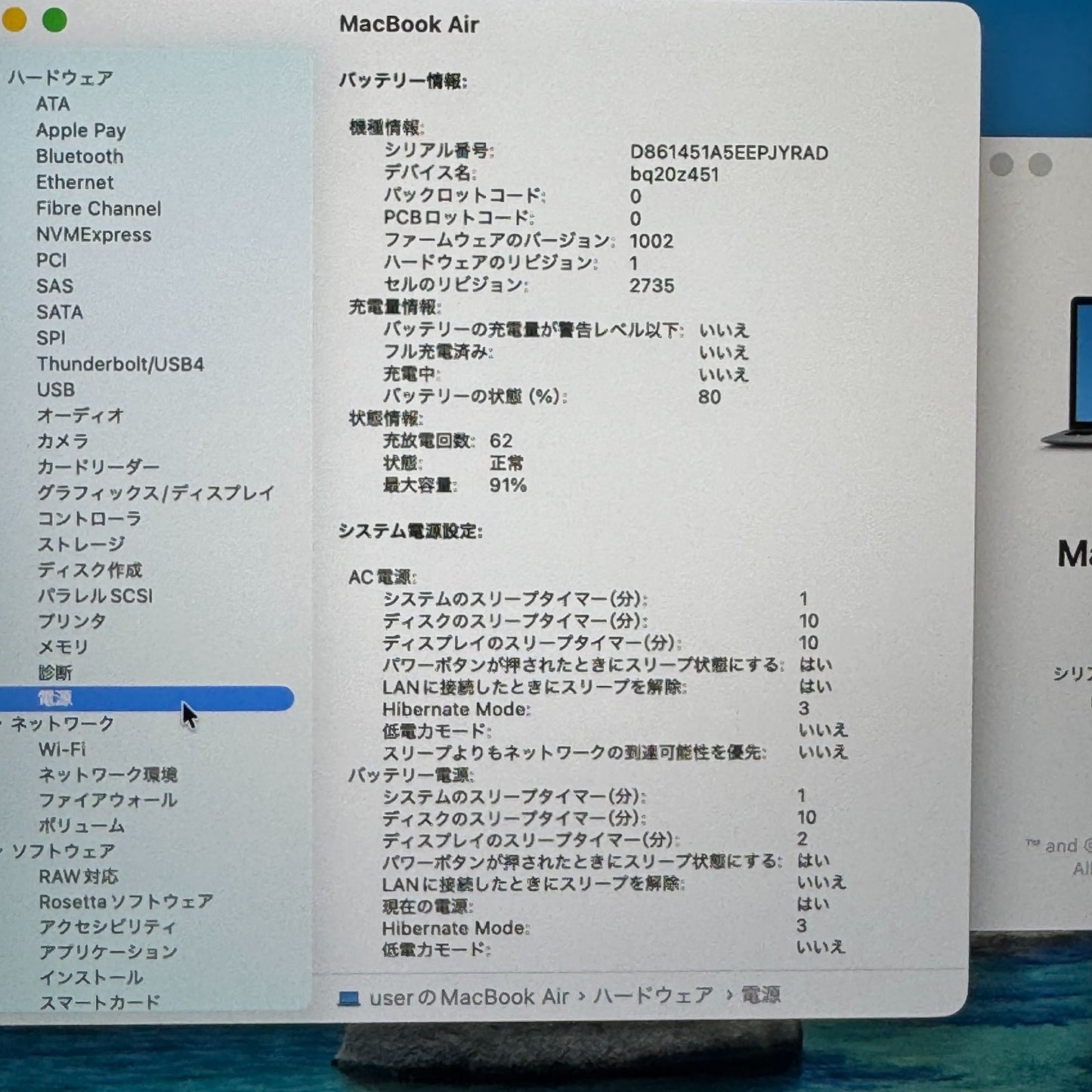Select SPI under hardware
Screen dimensions: 1092x1092
[x=51, y=338]
